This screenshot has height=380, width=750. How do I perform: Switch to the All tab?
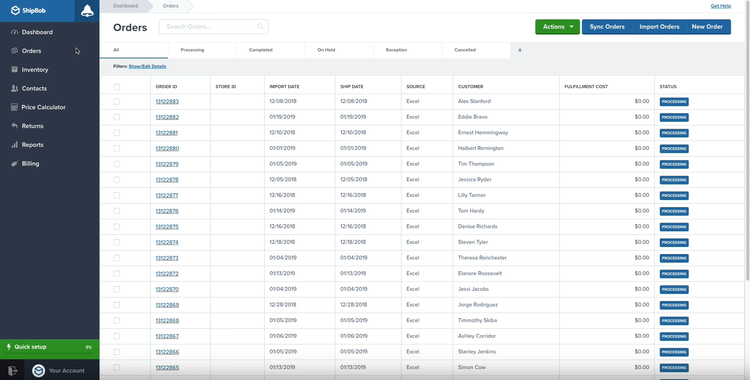[x=134, y=50]
